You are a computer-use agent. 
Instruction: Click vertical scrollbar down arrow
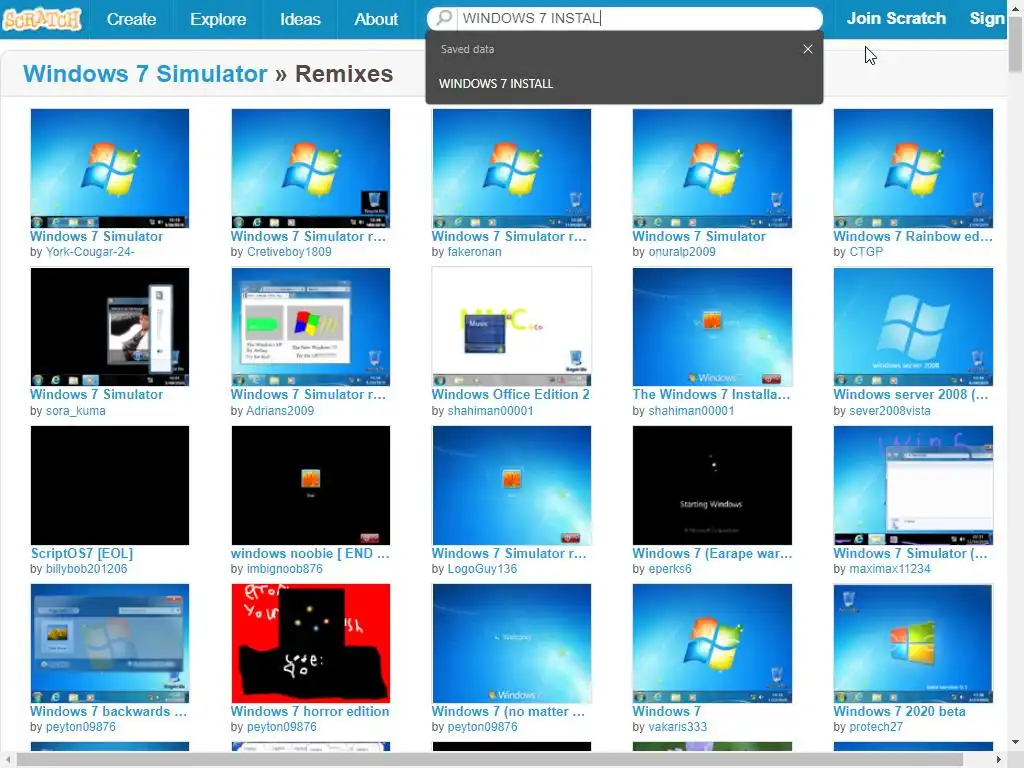pos(1016,742)
